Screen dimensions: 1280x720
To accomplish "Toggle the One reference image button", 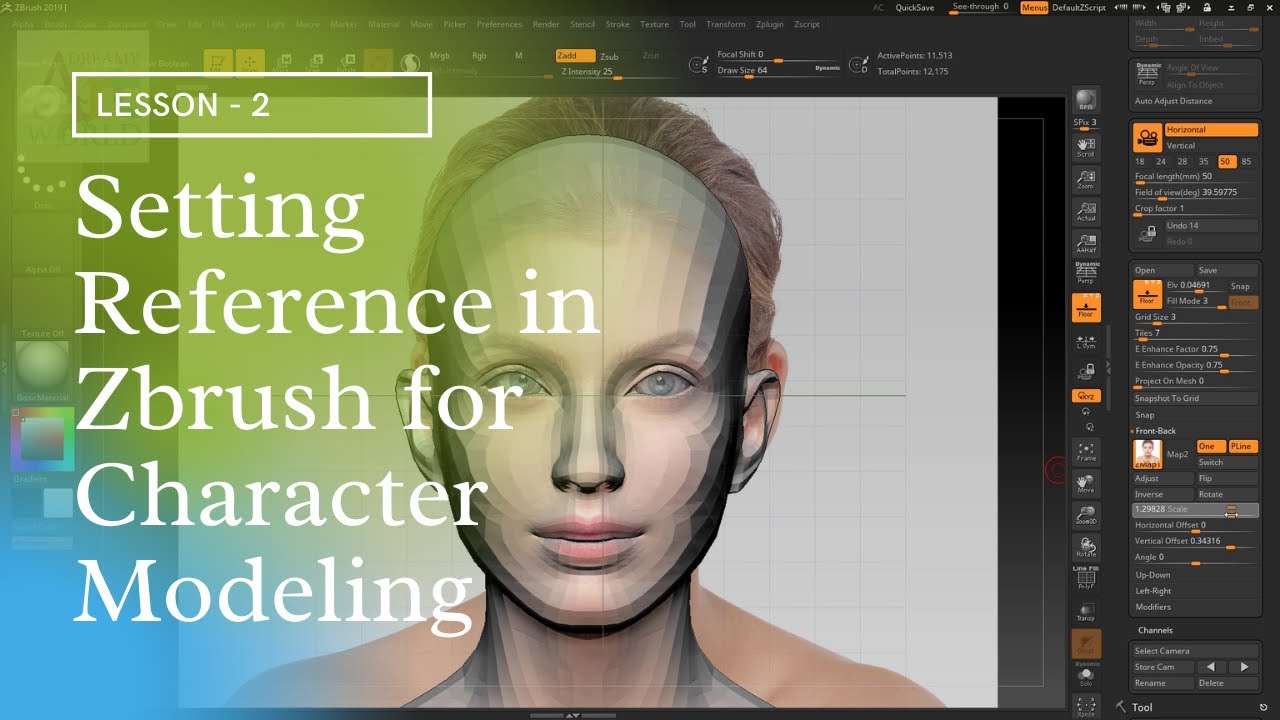I will tap(1211, 446).
